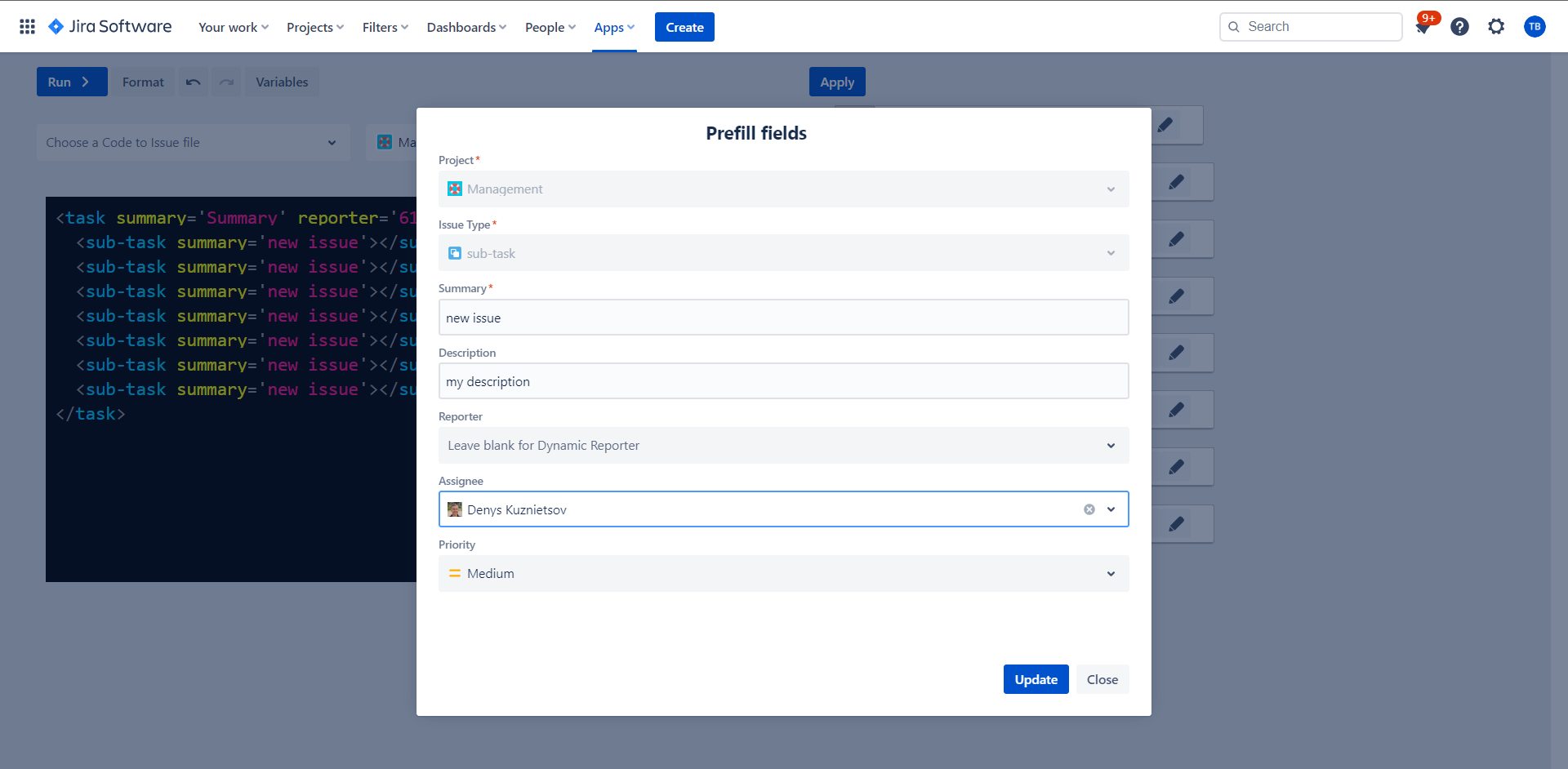Open the notifications bell
The image size is (1568, 769).
1423,27
